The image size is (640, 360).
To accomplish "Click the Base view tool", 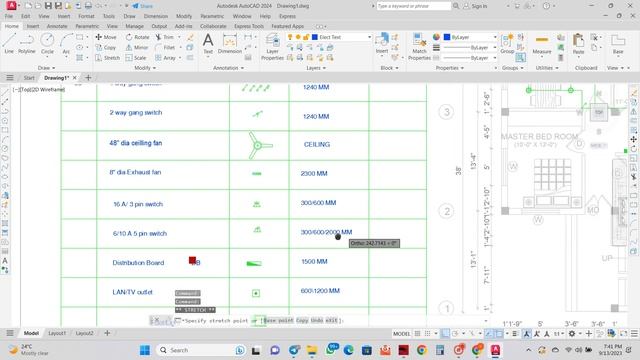I will [618, 44].
